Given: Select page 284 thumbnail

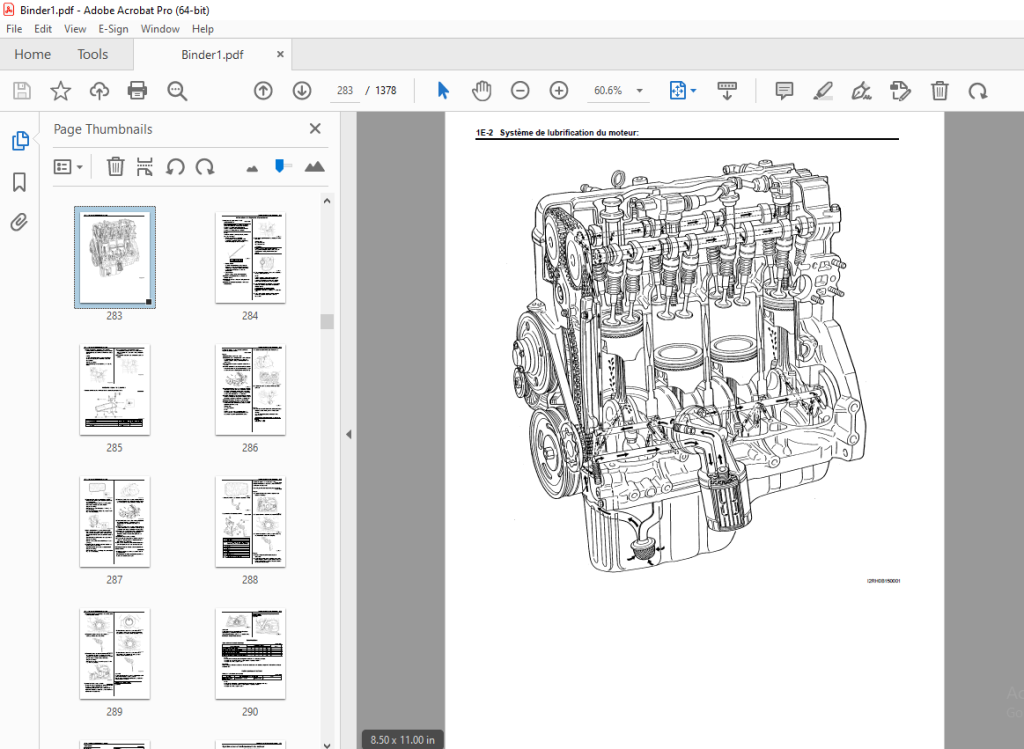Looking at the screenshot, I should [250, 257].
